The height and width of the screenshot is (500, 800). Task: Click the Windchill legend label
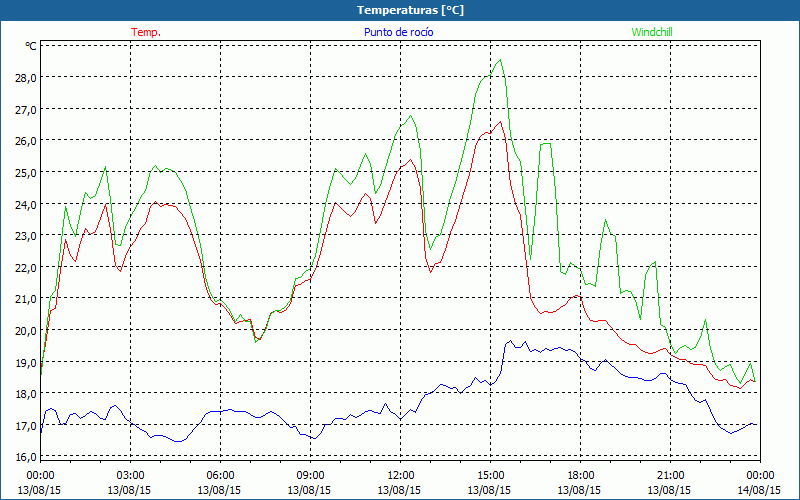[652, 32]
